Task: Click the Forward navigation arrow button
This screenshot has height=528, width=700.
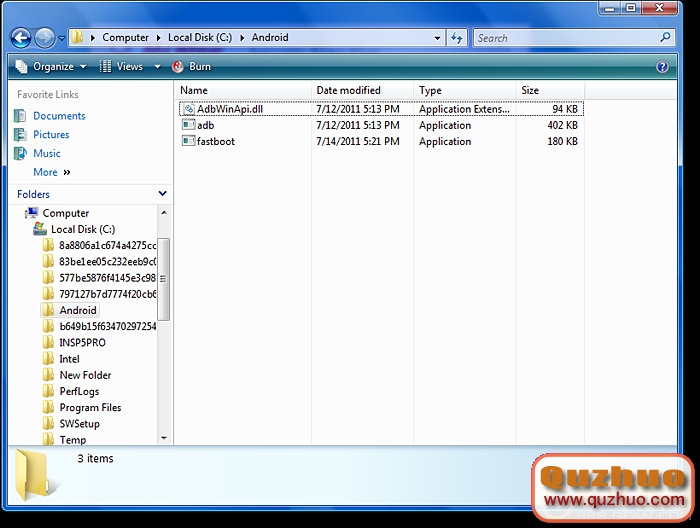Action: click(45, 38)
